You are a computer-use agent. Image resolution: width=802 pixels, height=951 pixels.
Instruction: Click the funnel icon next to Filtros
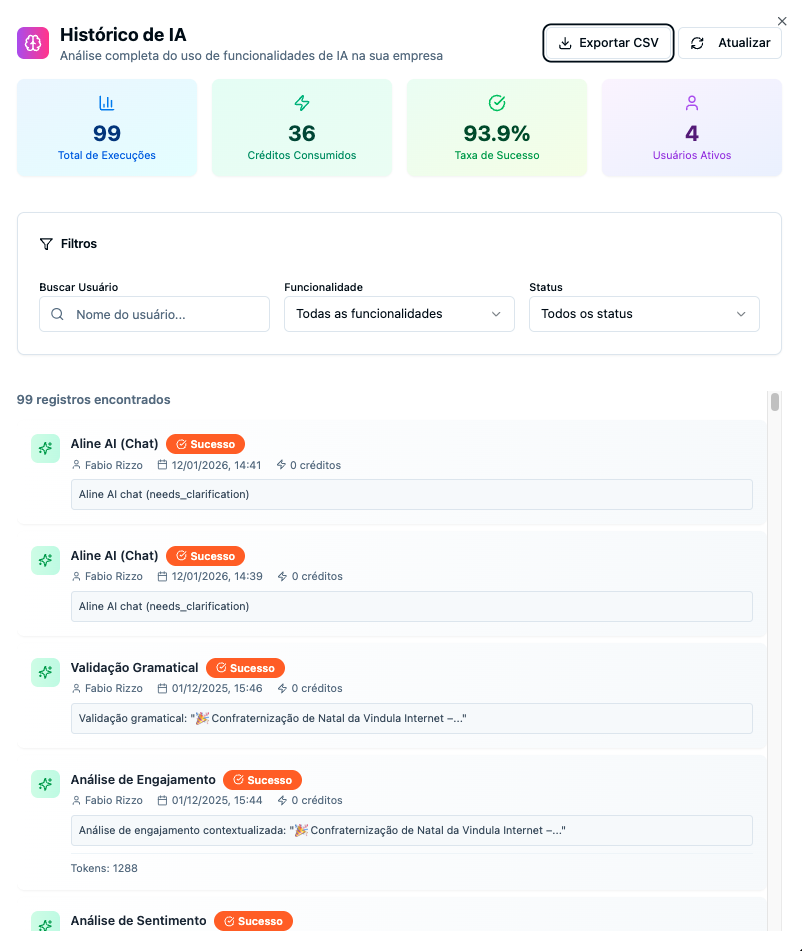(45, 243)
